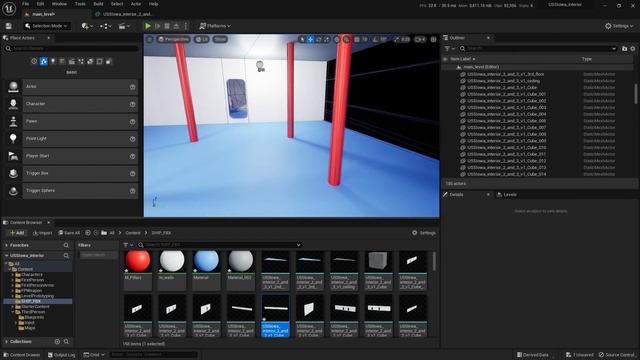
Task: Open the Window menu
Action: tap(59, 4)
